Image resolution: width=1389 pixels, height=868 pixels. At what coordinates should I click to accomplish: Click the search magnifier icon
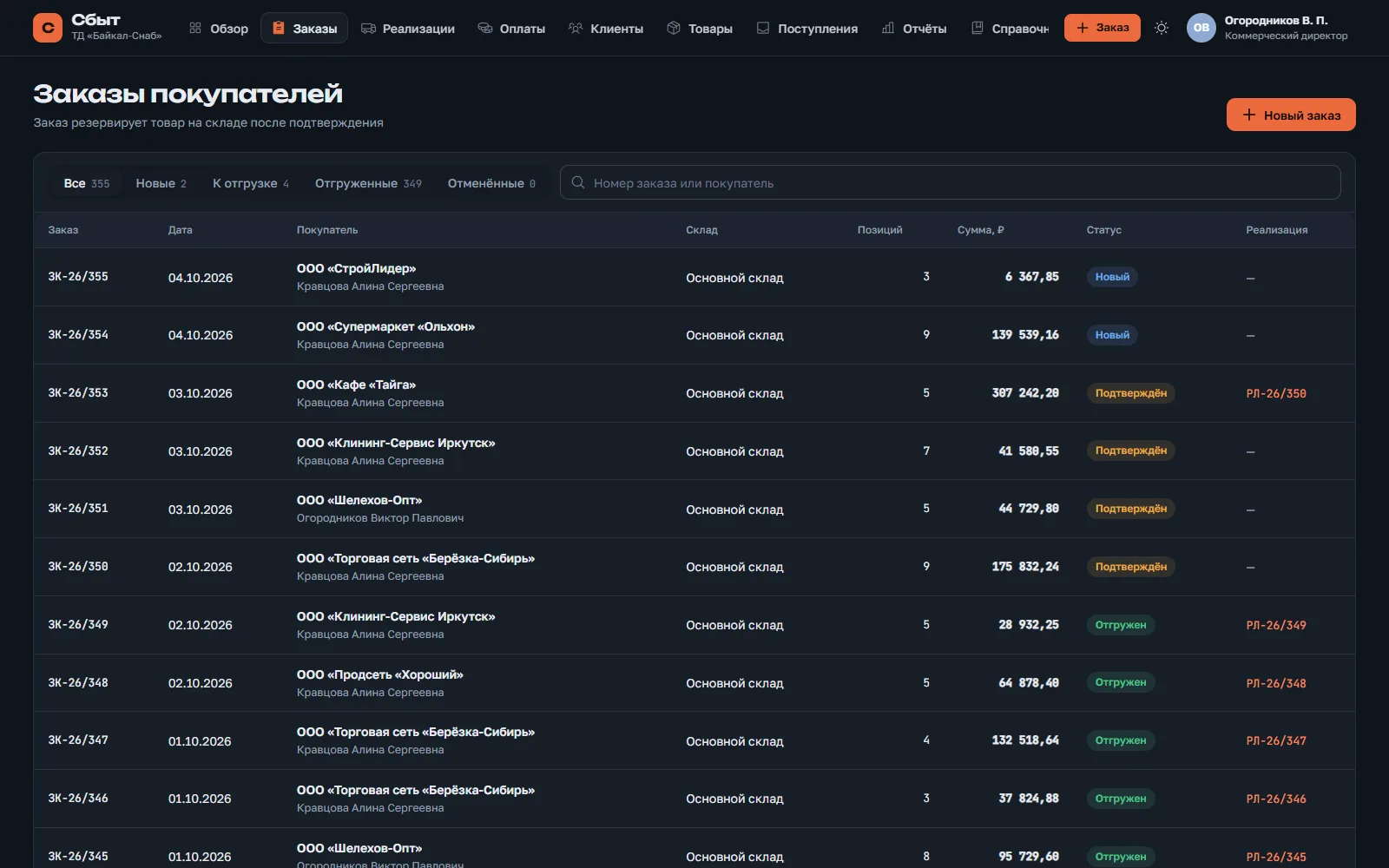coord(578,183)
